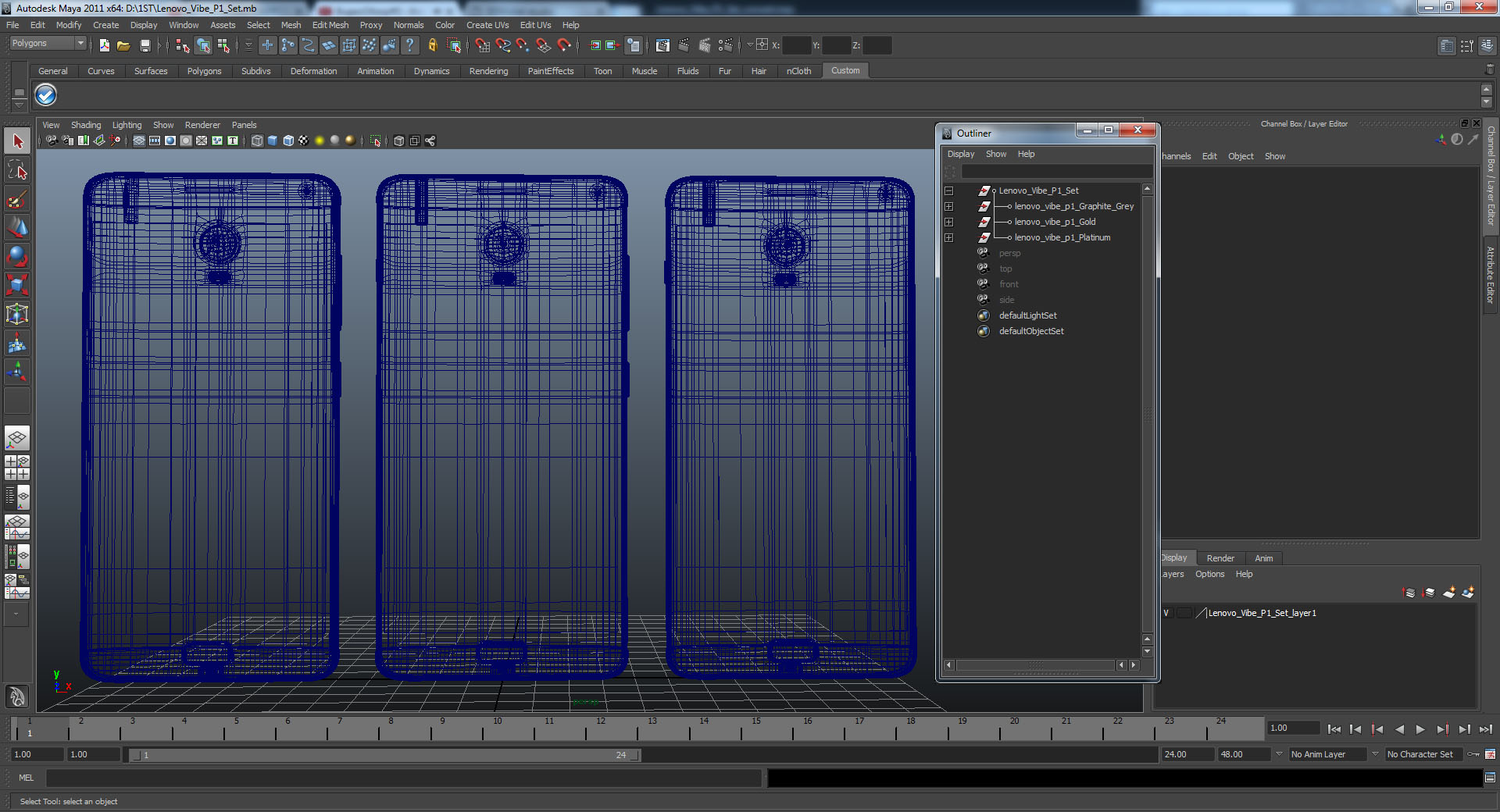Toggle visibility of Lenovo_Vibe_P1_Set_layer1
Screen dimensions: 1500x812
1166,613
